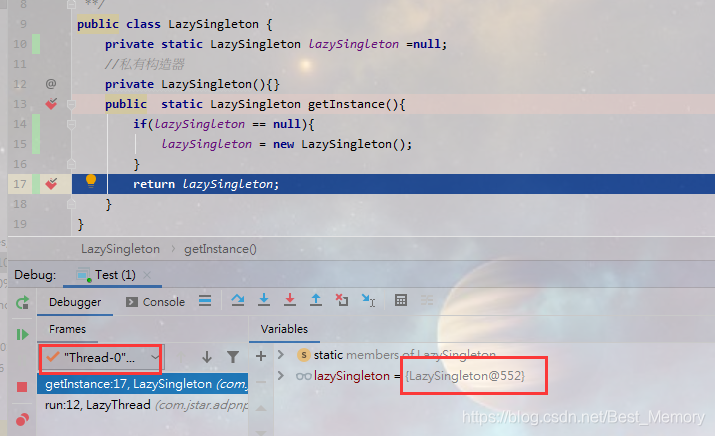715x436 pixels.
Task: Click the minus remove watch icon
Action: (261, 382)
